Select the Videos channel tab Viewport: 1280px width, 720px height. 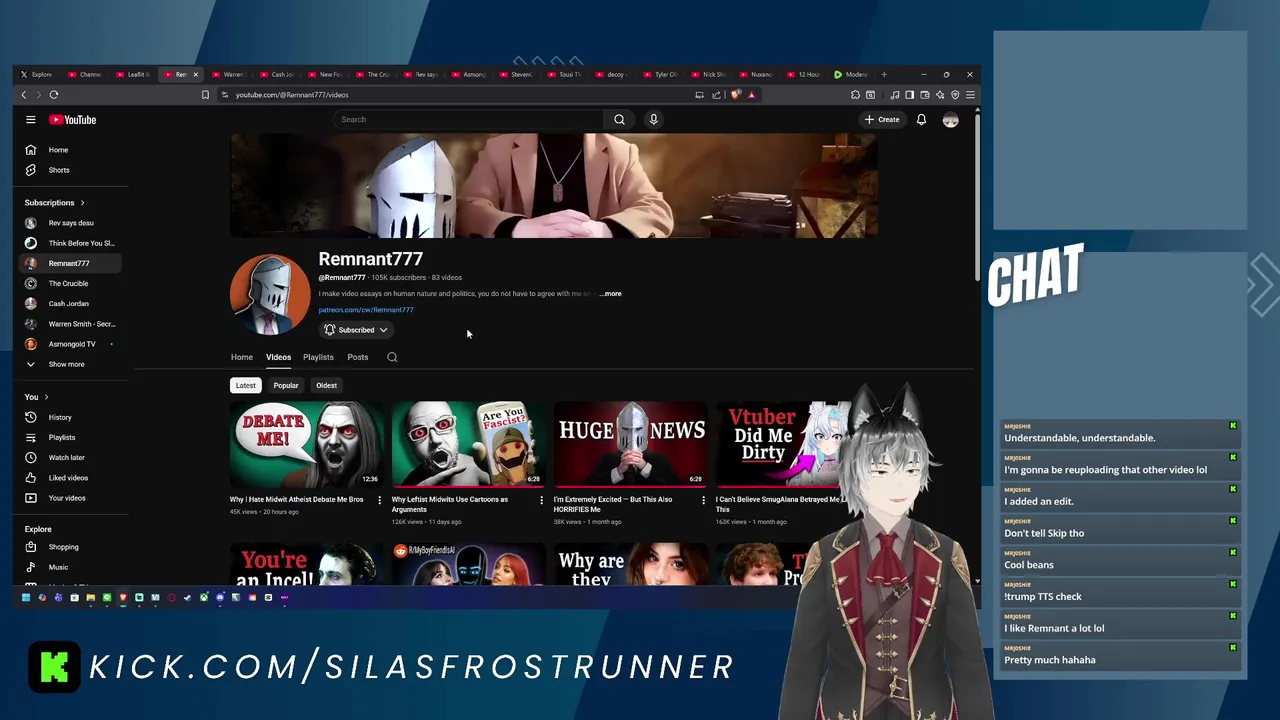pyautogui.click(x=278, y=357)
